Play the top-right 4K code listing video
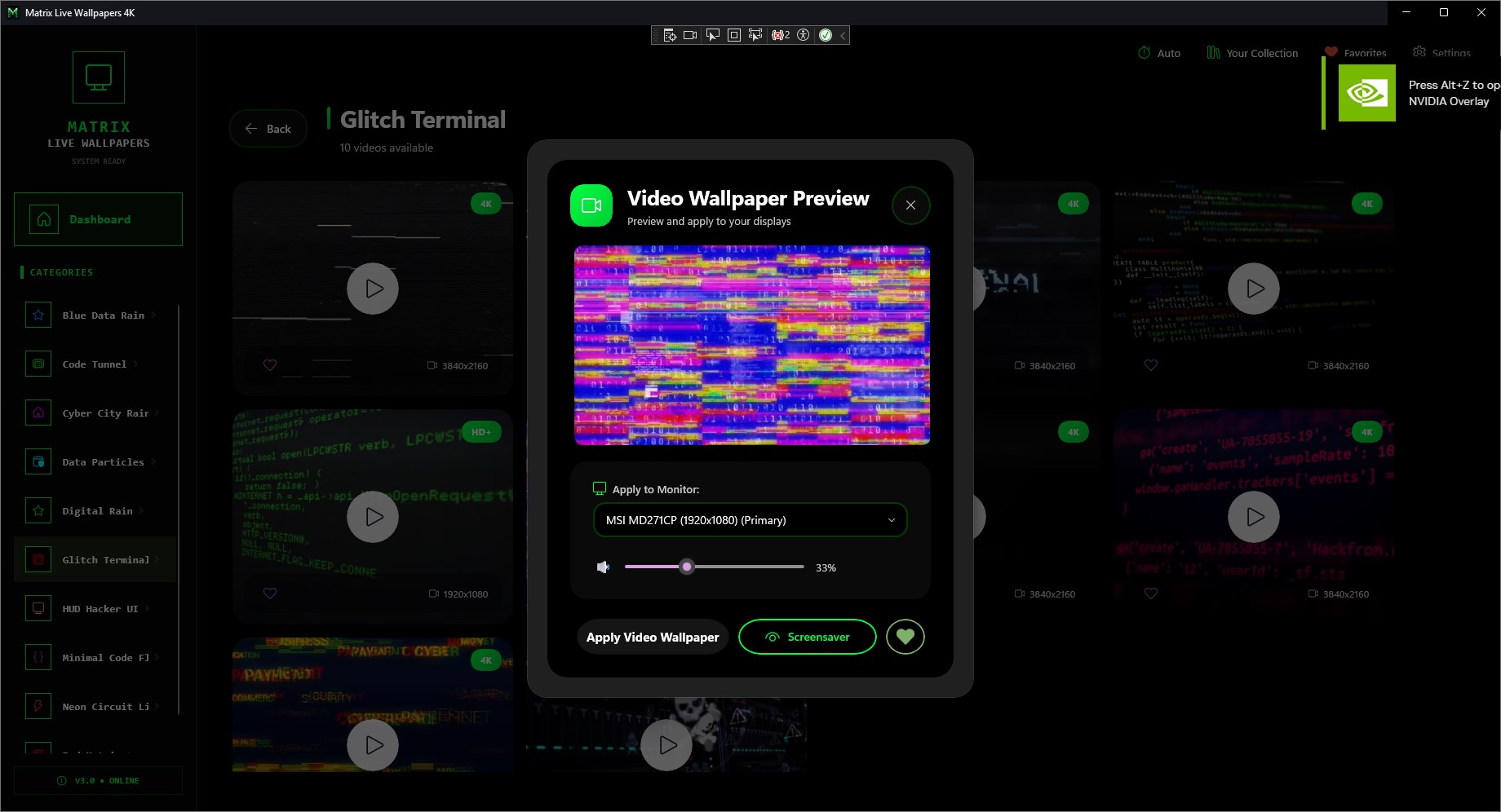Screen dimensions: 1501x812 coord(1254,289)
